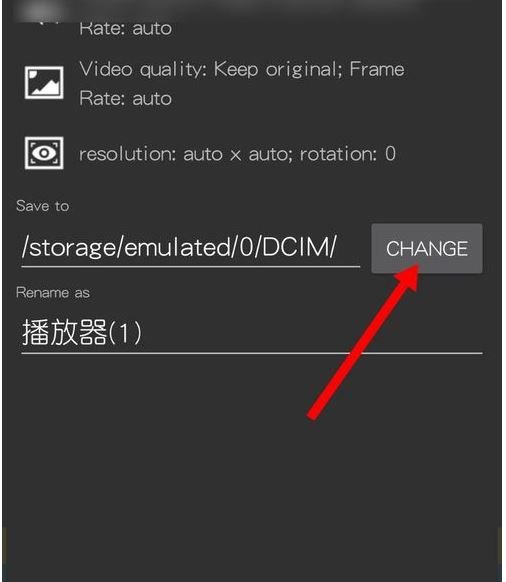
Task: Tap 'Rate: auto' beneath Video quality line
Action: pos(125,98)
